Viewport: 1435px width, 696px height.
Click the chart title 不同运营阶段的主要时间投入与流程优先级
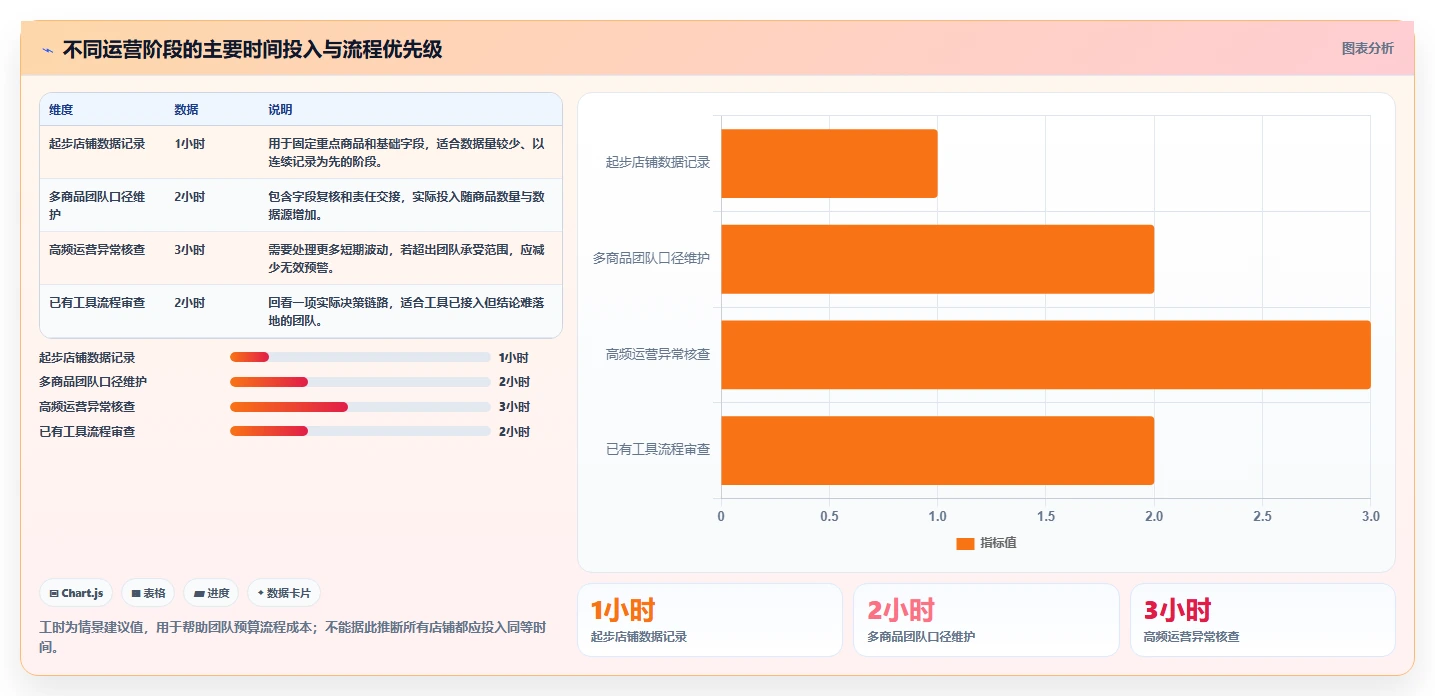pos(253,49)
